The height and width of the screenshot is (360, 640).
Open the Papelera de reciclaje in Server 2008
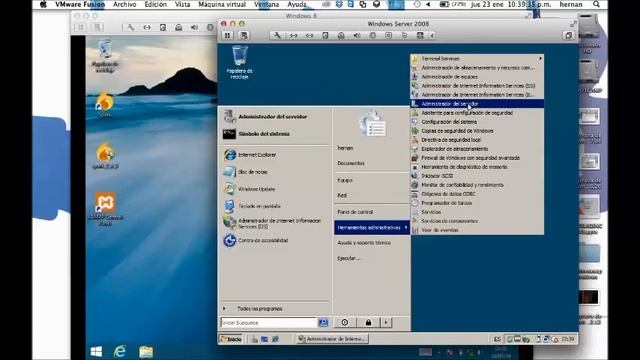(x=240, y=62)
